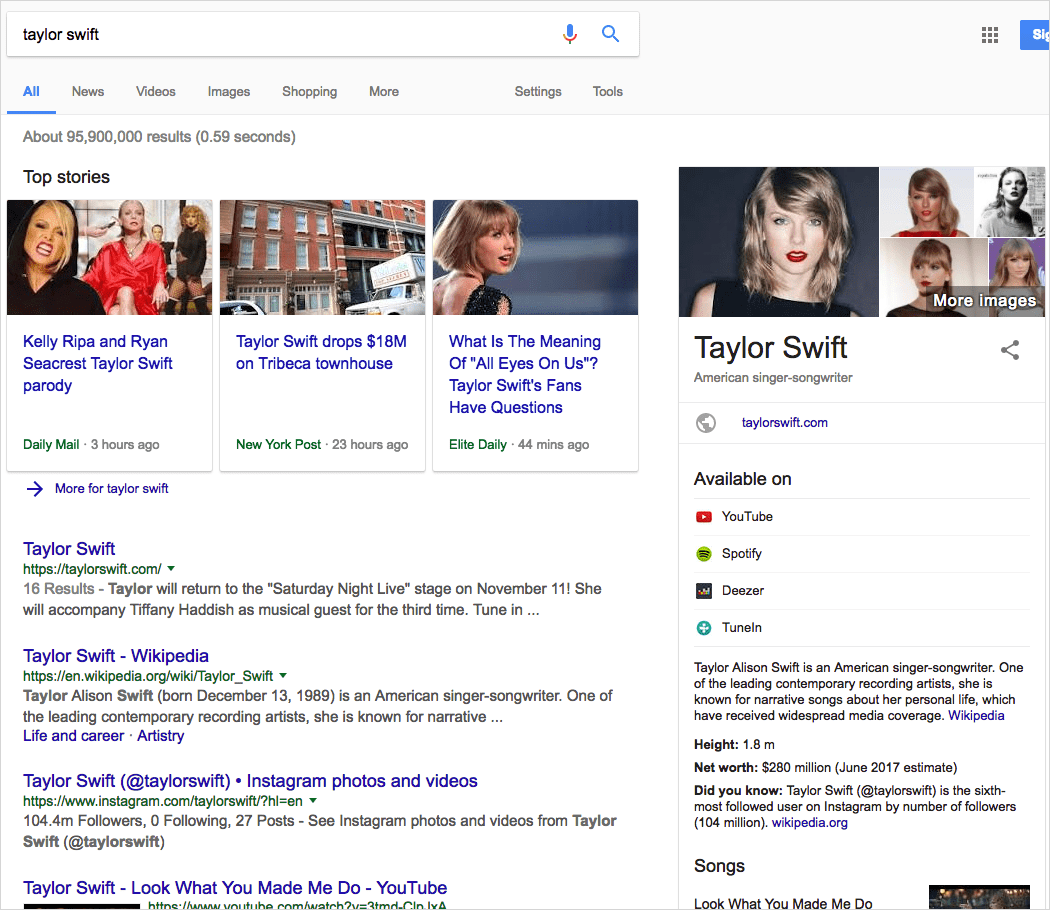This screenshot has width=1050, height=910.
Task: Click Wikipedia link after the artist description
Action: click(976, 716)
